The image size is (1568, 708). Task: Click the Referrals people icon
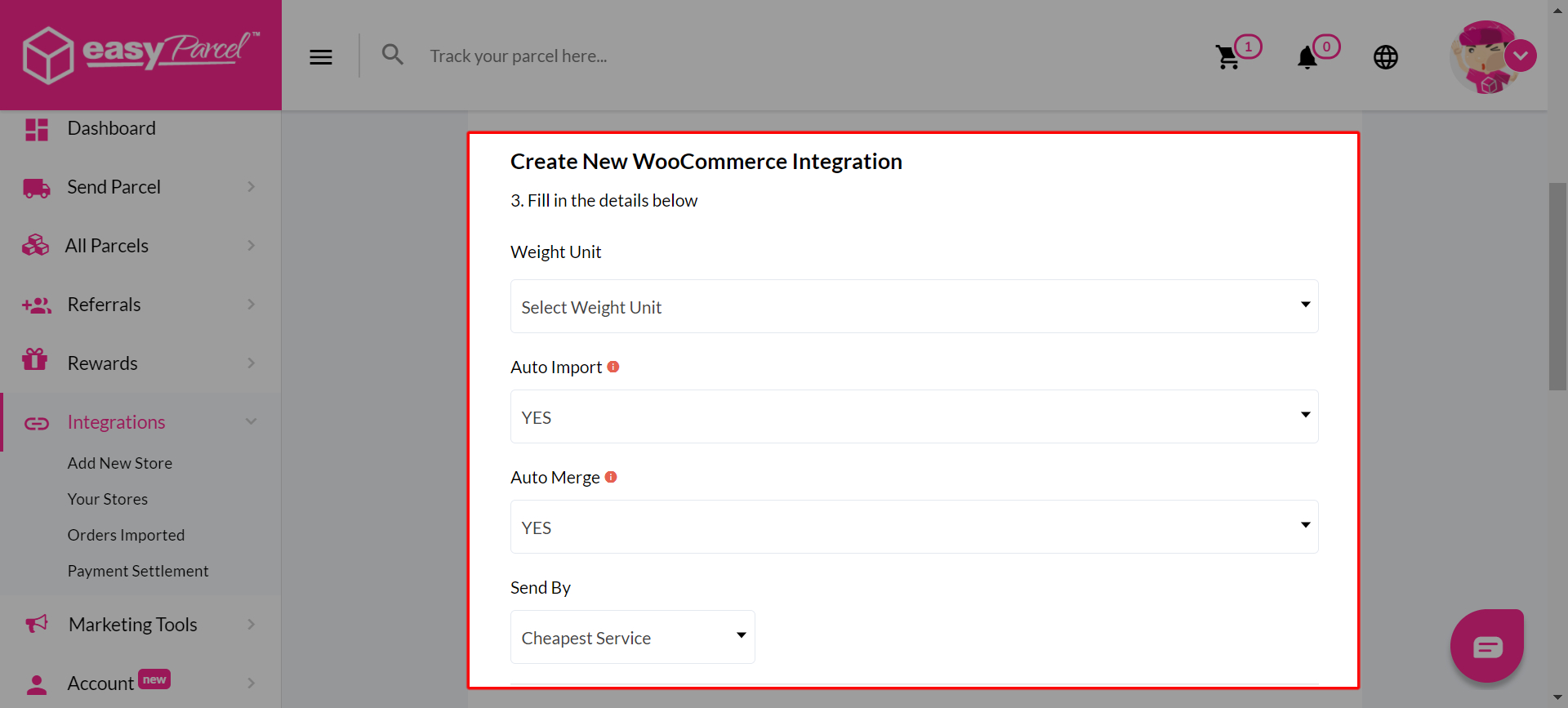(x=37, y=305)
